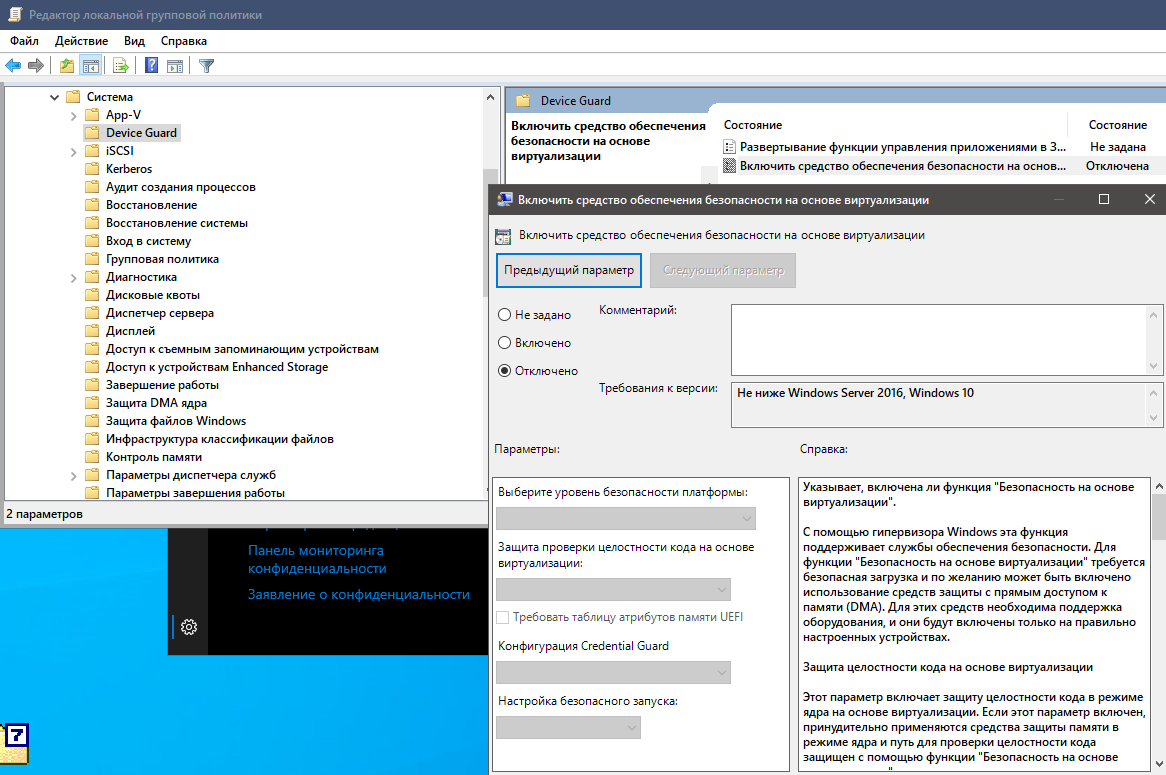This screenshot has width=1166, height=775.
Task: Click the policy icon of the 'Развертывание функции' row
Action: 729,147
